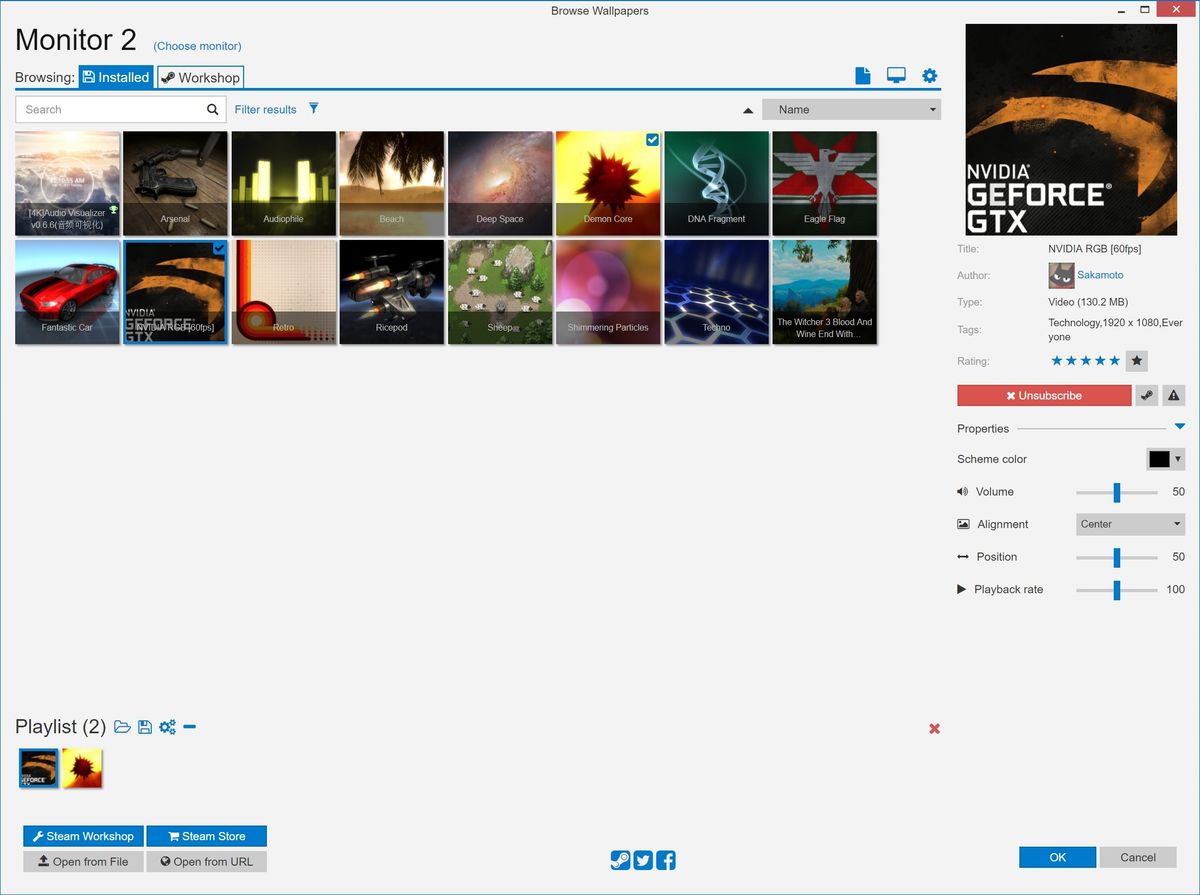Click the Sakamoto author avatar
Screen dimensions: 1200x895
coord(1060,275)
